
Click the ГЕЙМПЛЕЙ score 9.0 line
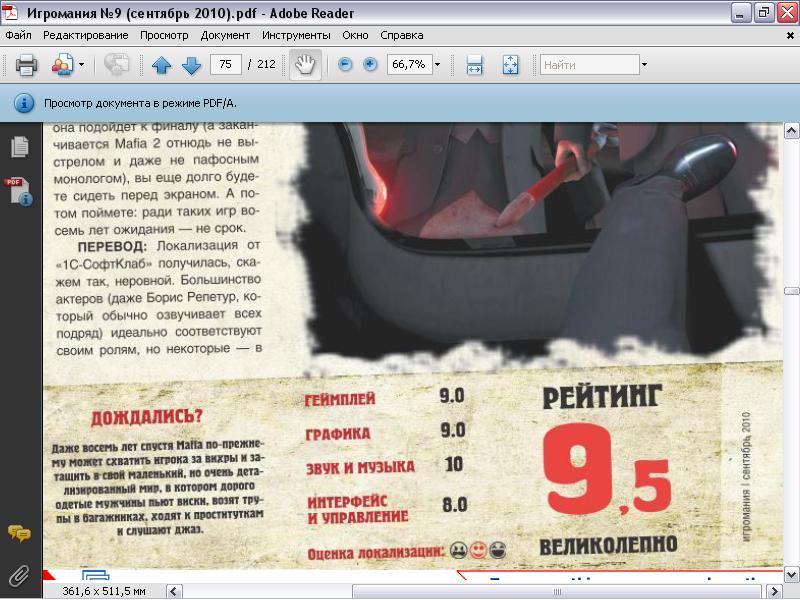tap(384, 397)
